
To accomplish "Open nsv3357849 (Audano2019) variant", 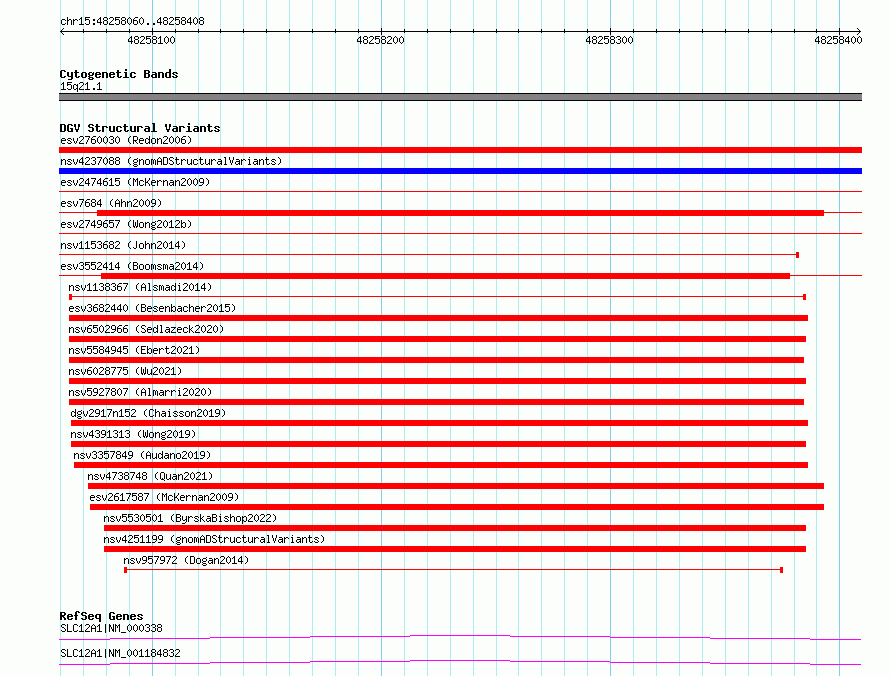I will coord(142,455).
